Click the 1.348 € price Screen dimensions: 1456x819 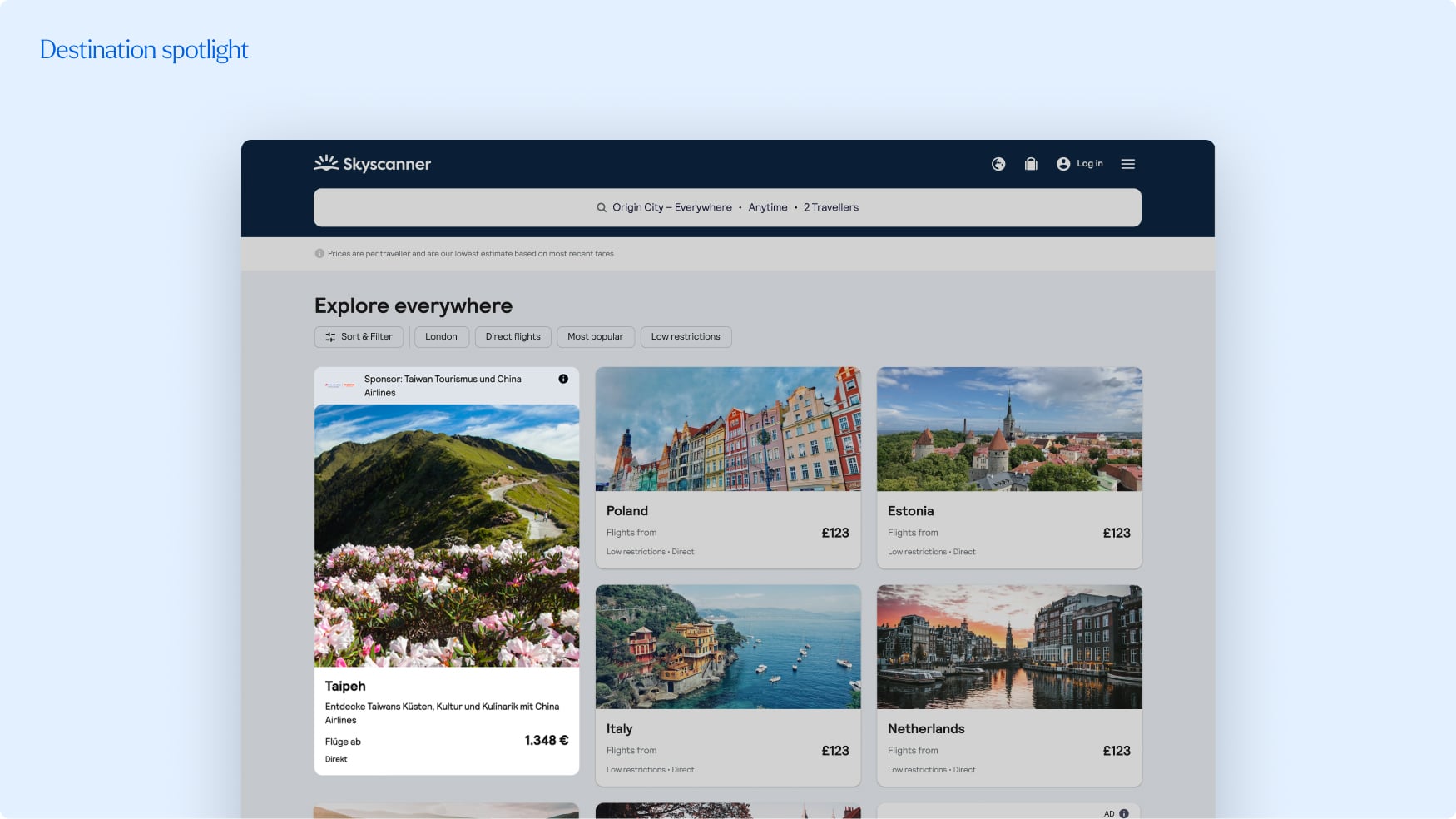point(547,740)
